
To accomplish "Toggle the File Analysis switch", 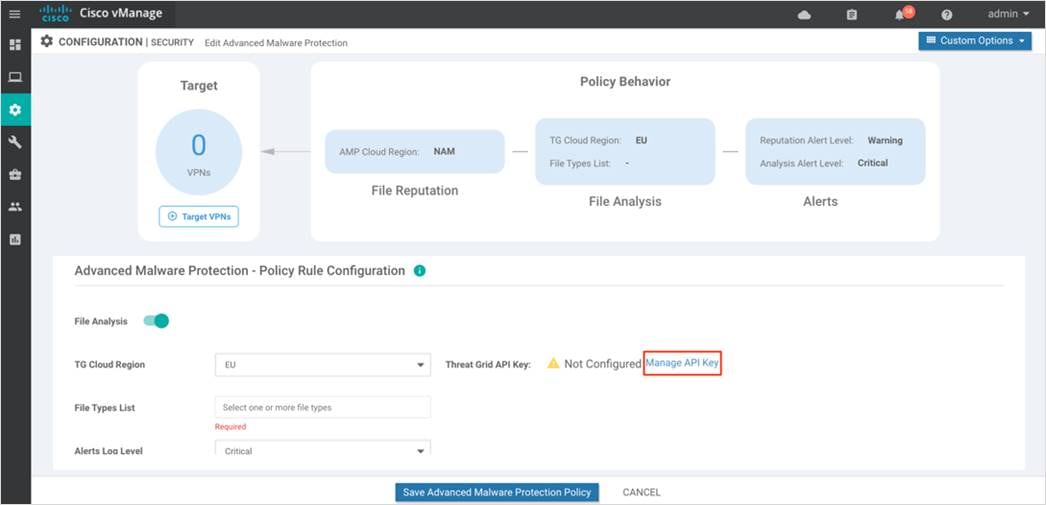I will click(156, 321).
